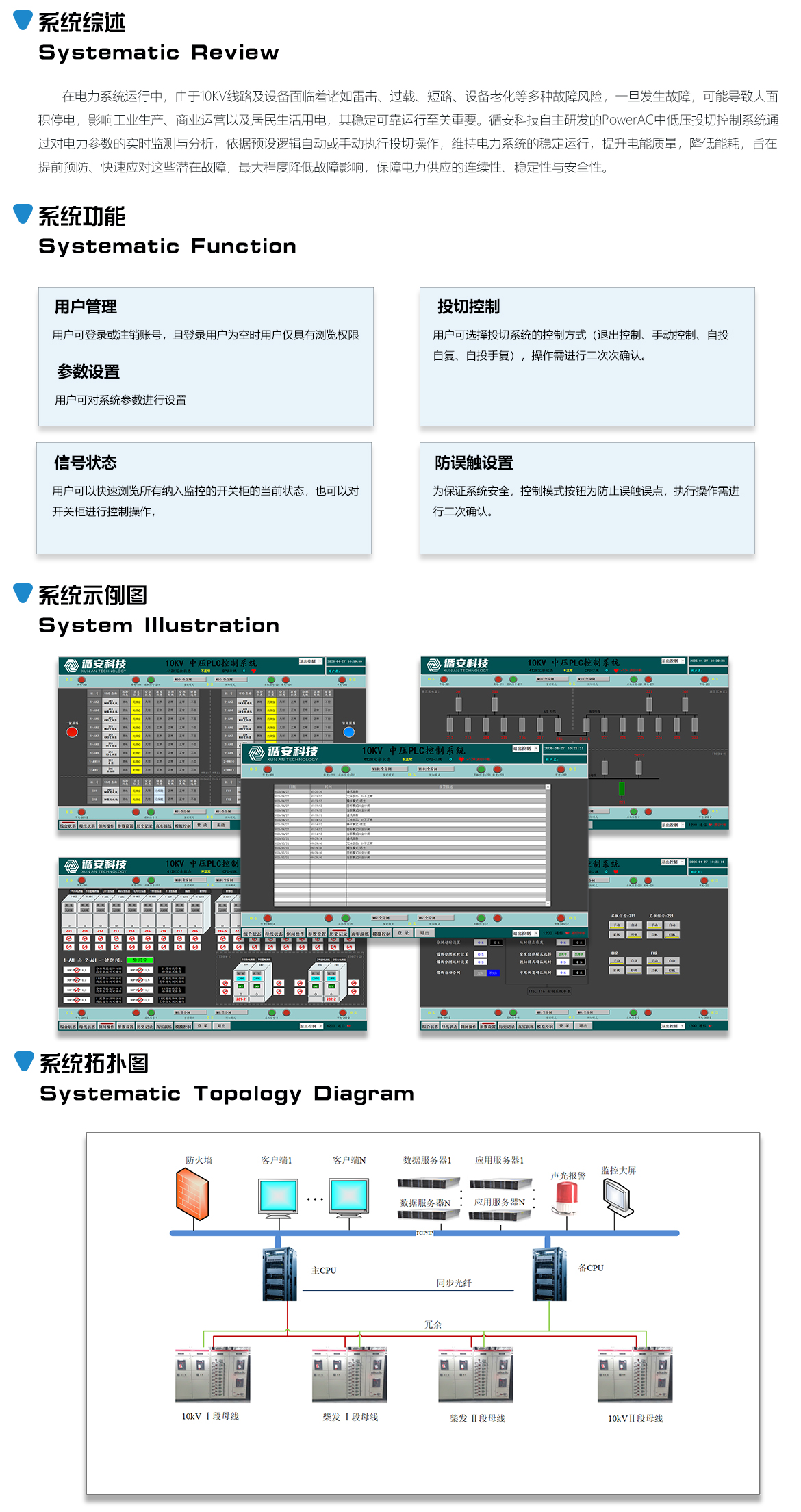This screenshot has height=1512, width=801.
Task: Toggle 手动 under 启机信号-211
Action: pos(616,925)
